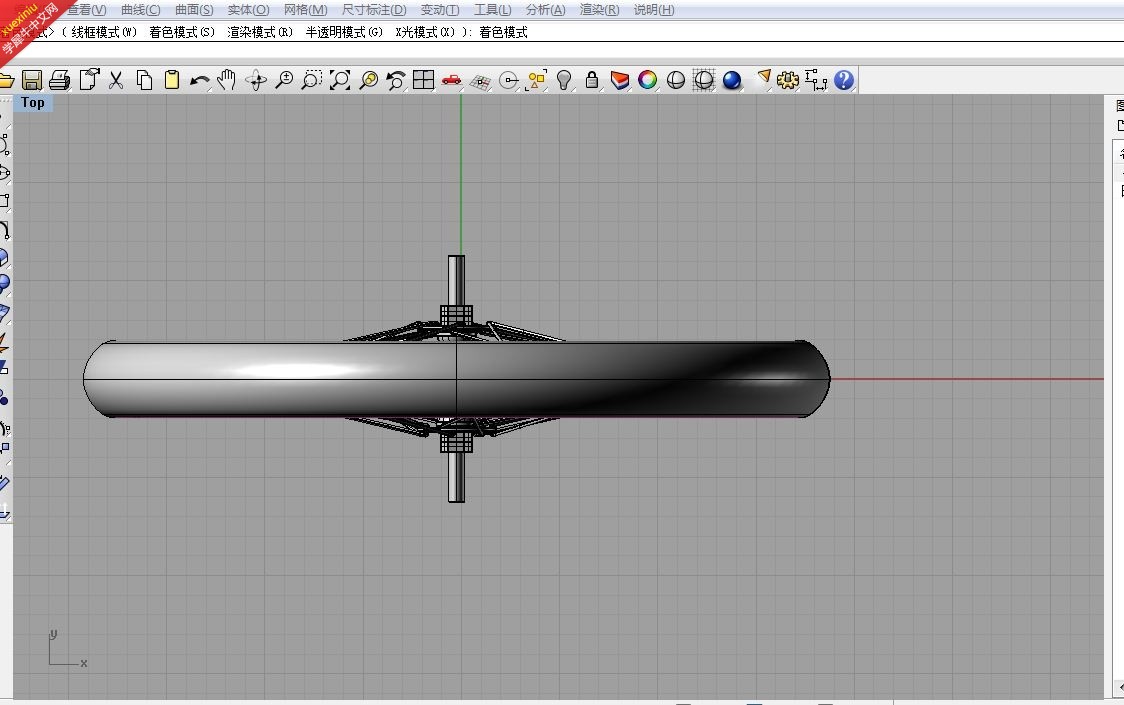This screenshot has height=705, width=1124.
Task: Click the Undo arrow icon
Action: pyautogui.click(x=199, y=81)
